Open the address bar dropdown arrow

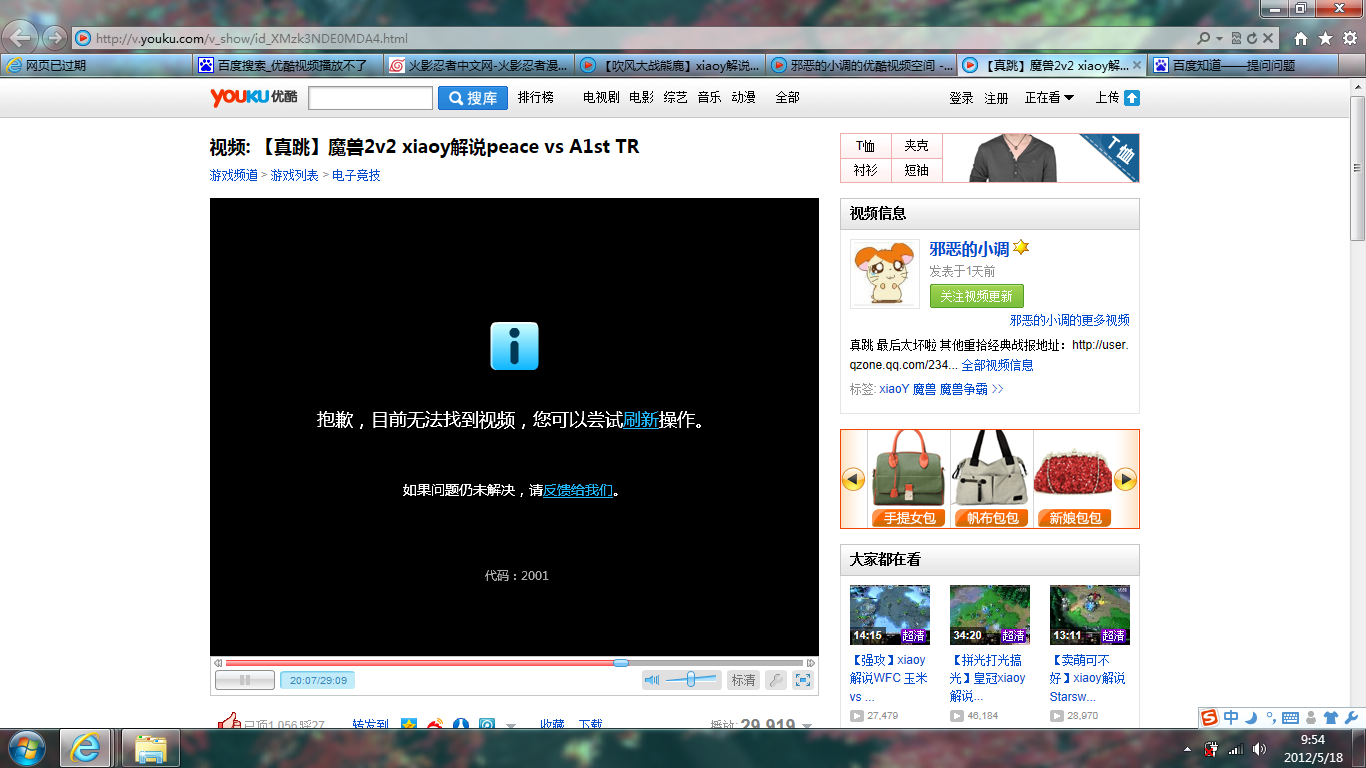1220,38
